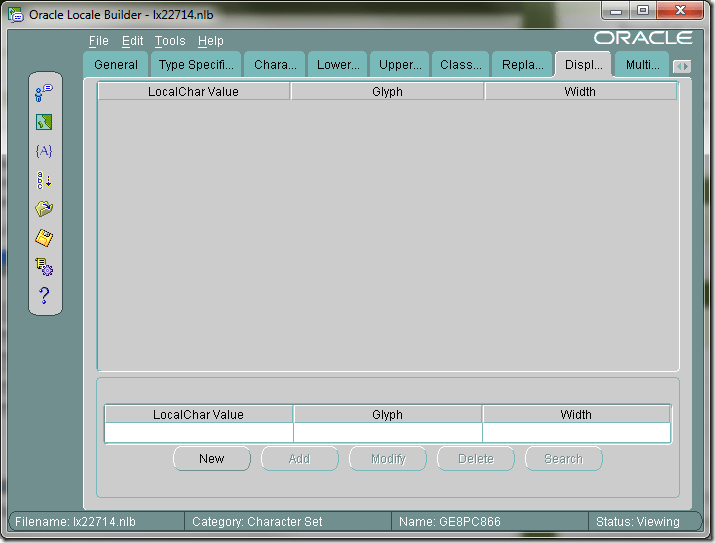Screen dimensions: 715x543
Task: Click upper table Width column header
Action: click(580, 92)
